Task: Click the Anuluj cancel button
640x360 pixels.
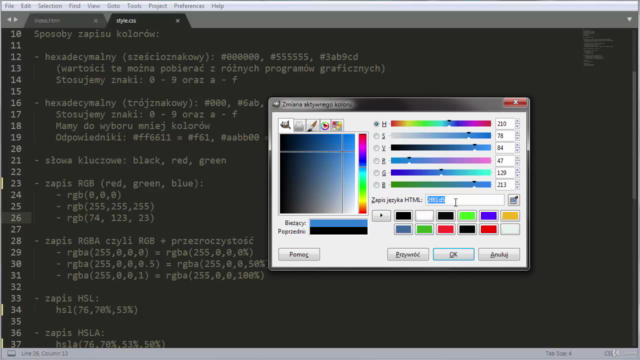Action: click(x=499, y=254)
